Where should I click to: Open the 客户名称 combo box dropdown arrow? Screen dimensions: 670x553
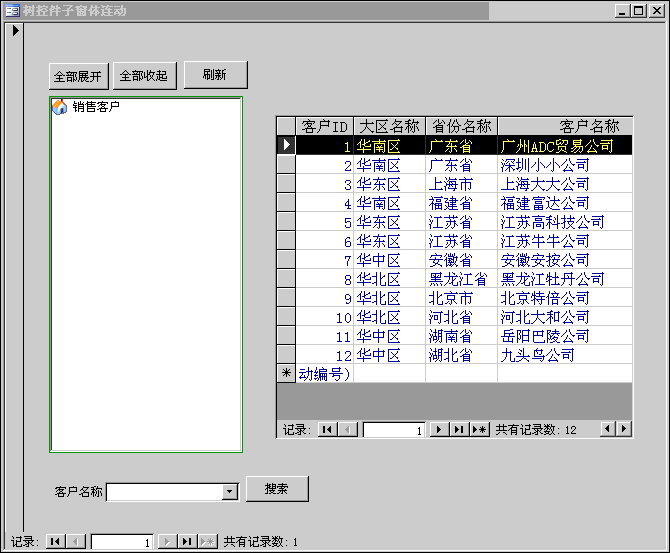[229, 491]
